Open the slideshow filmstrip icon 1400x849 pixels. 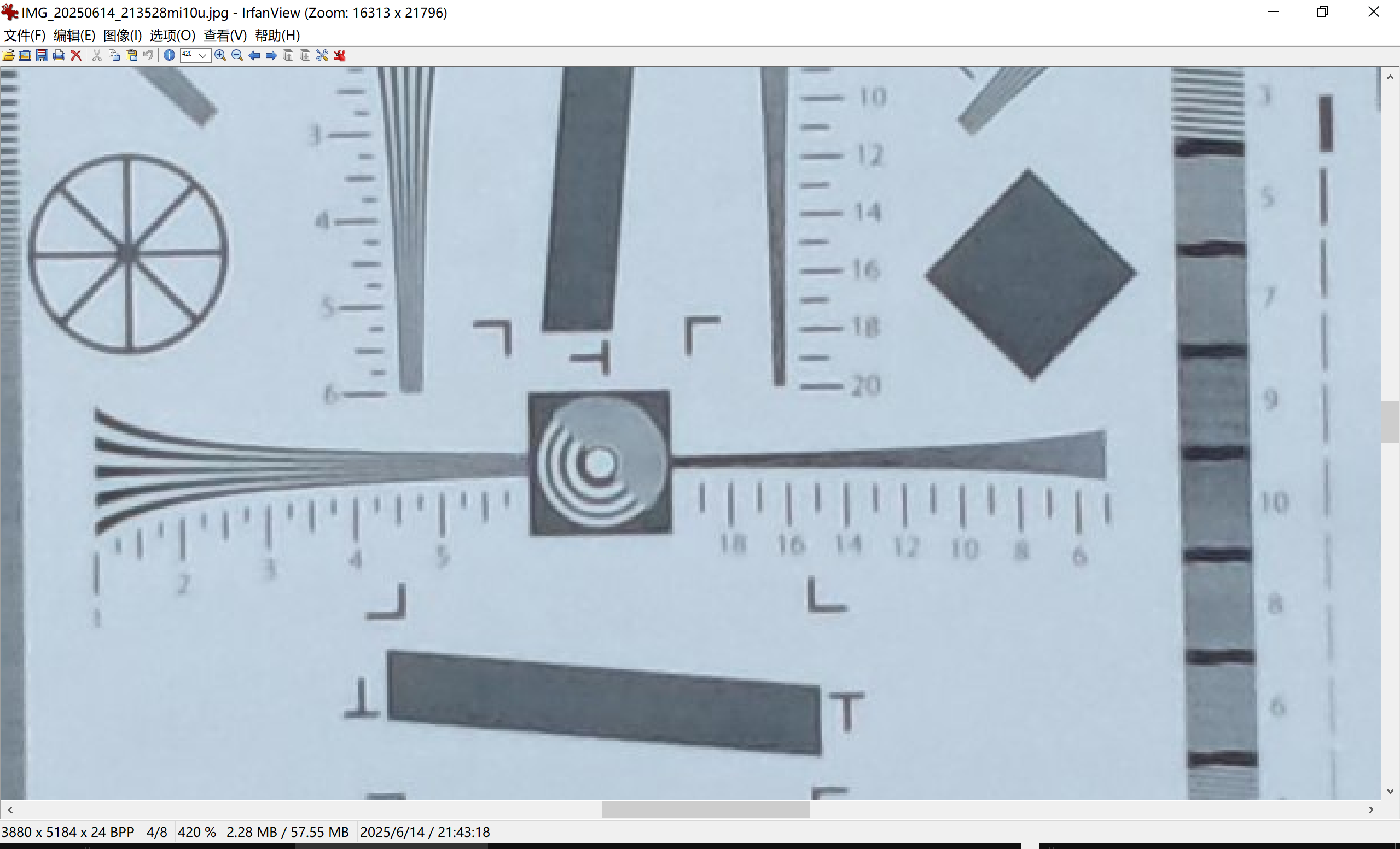point(25,55)
